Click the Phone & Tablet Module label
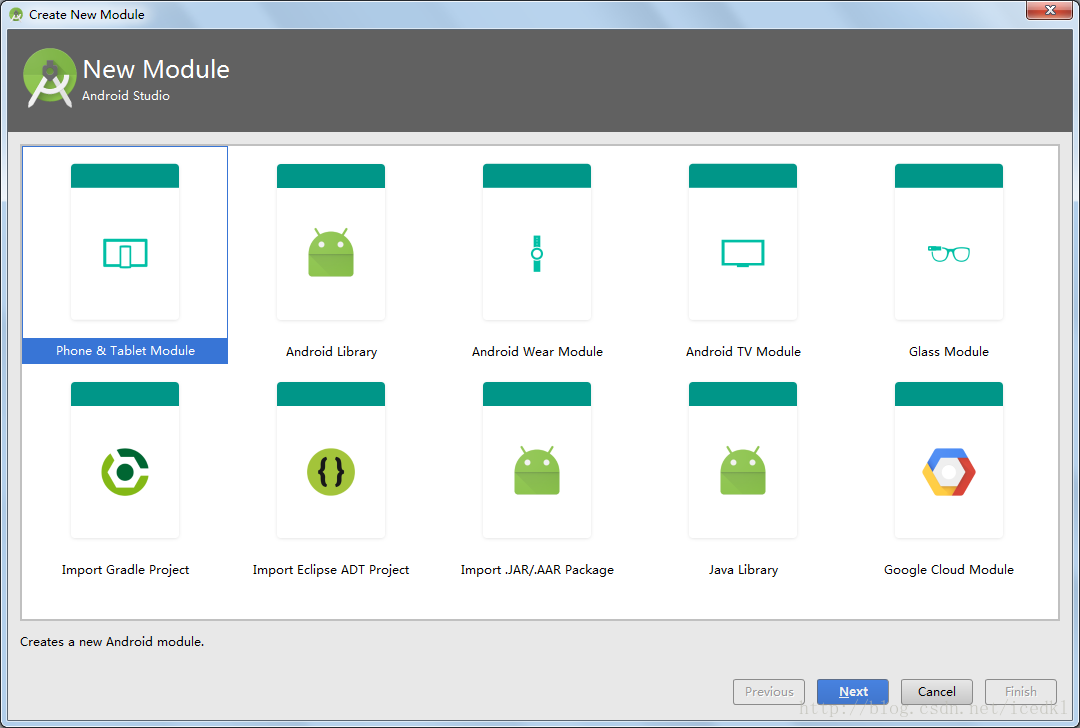Image resolution: width=1080 pixels, height=728 pixels. pos(125,351)
